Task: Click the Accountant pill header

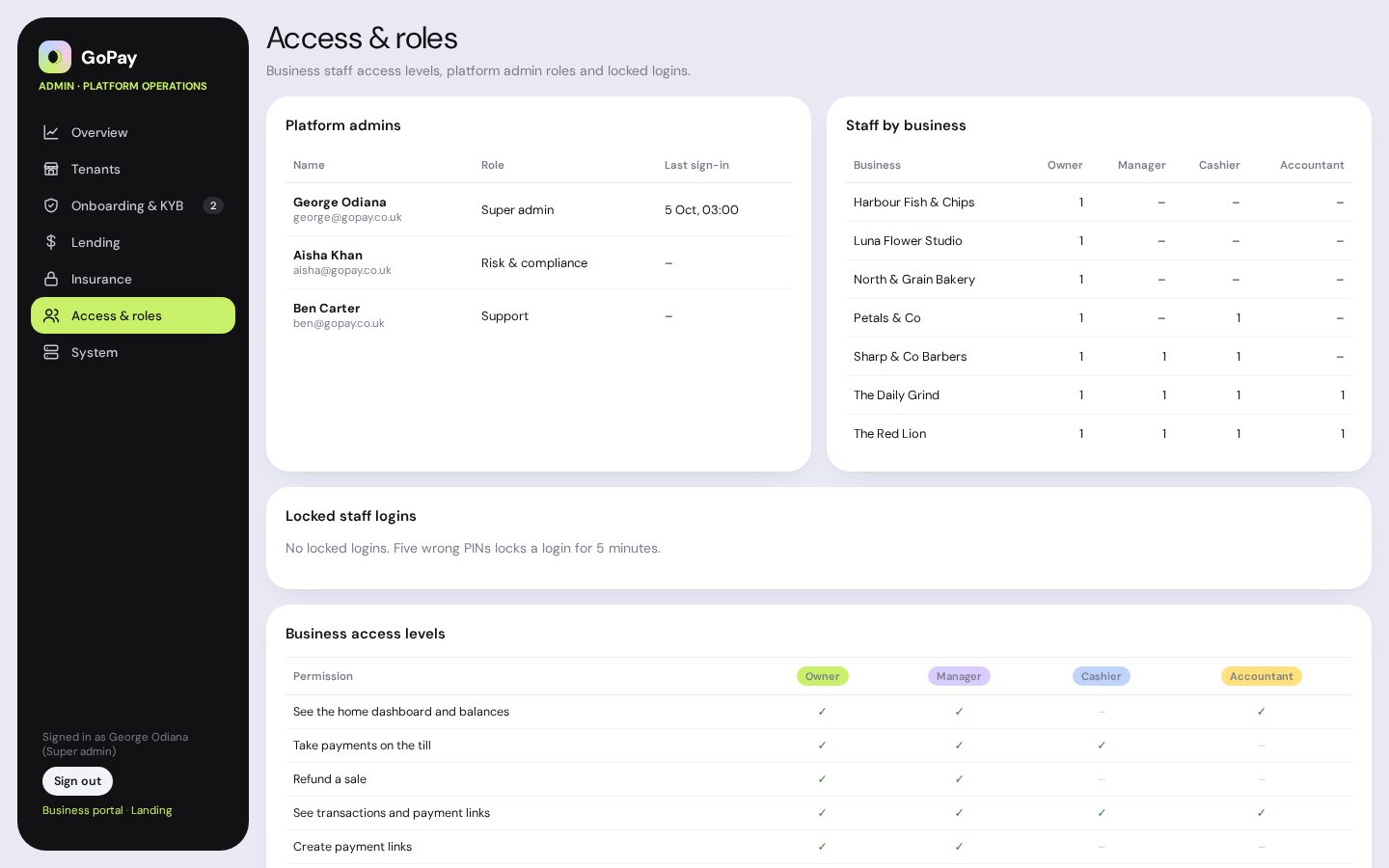Action: click(x=1261, y=676)
